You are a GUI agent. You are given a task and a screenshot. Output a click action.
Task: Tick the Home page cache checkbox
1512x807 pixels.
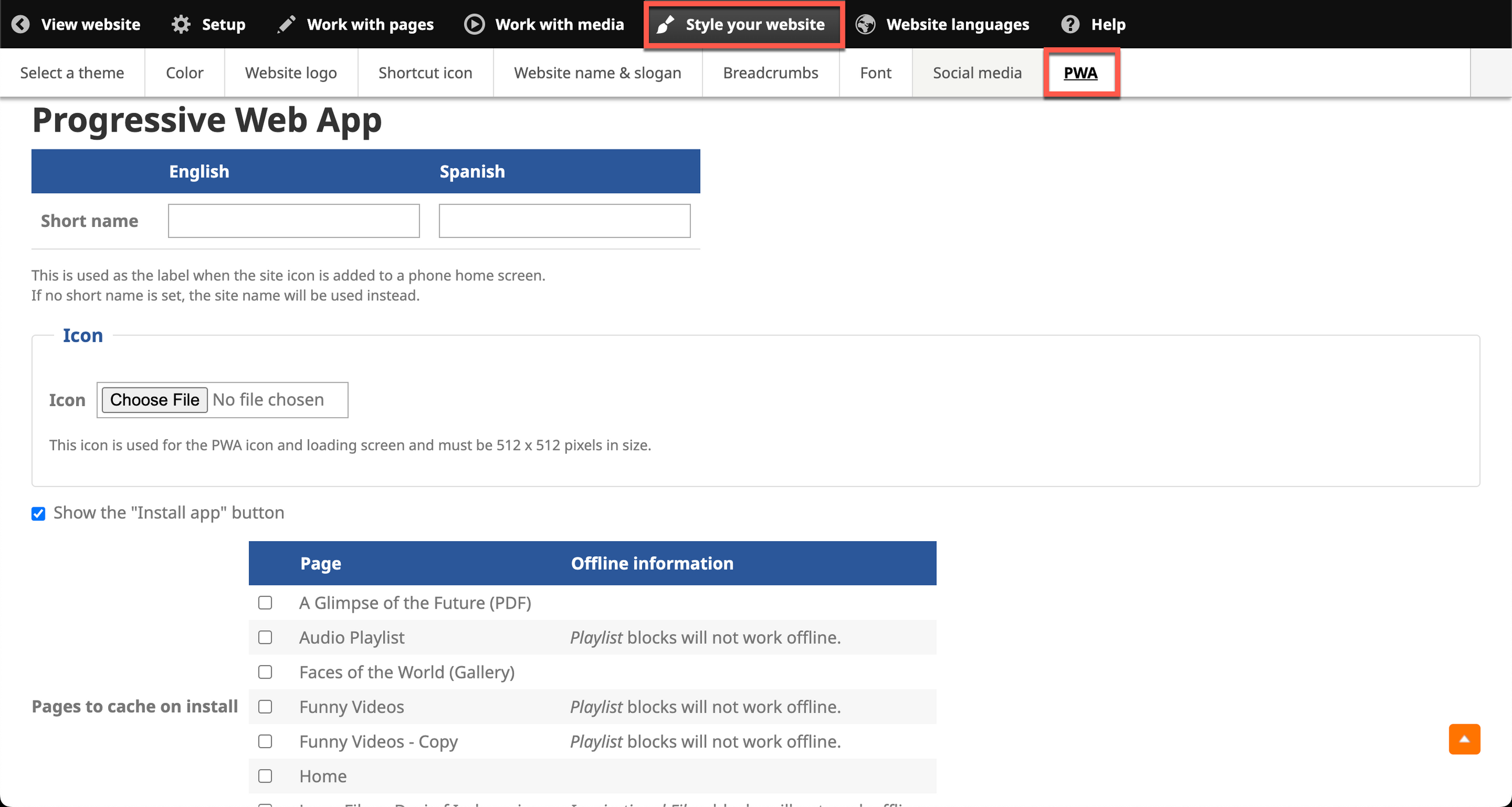[x=265, y=776]
